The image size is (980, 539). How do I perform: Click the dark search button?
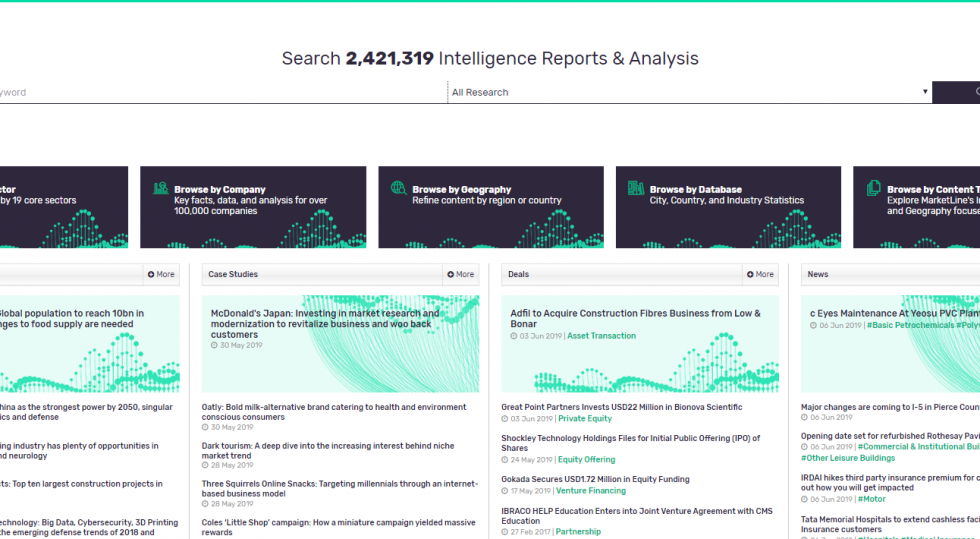[x=956, y=93]
